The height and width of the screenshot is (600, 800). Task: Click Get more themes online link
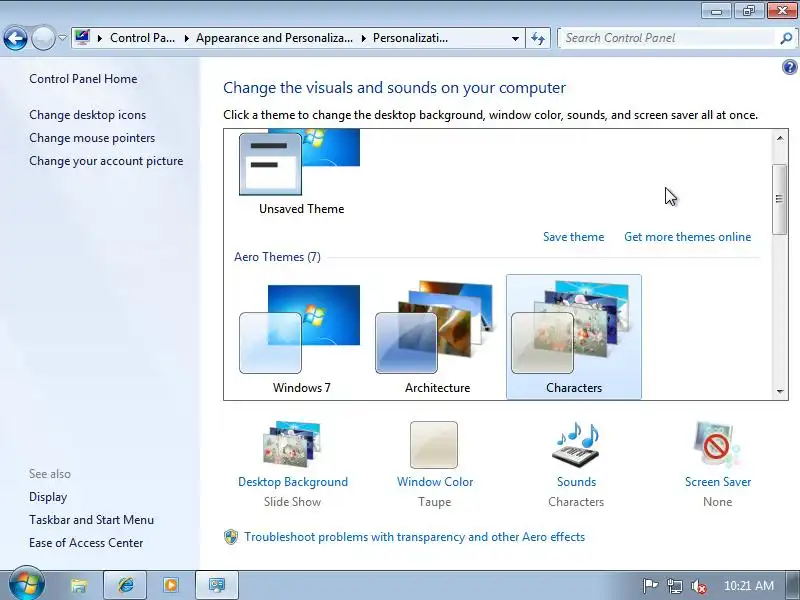(x=687, y=237)
